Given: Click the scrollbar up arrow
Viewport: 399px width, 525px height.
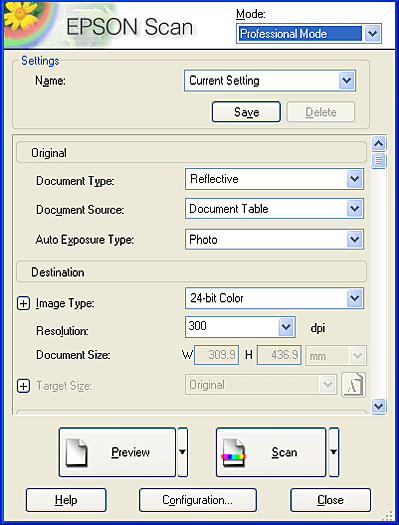Looking at the screenshot, I should tap(379, 144).
